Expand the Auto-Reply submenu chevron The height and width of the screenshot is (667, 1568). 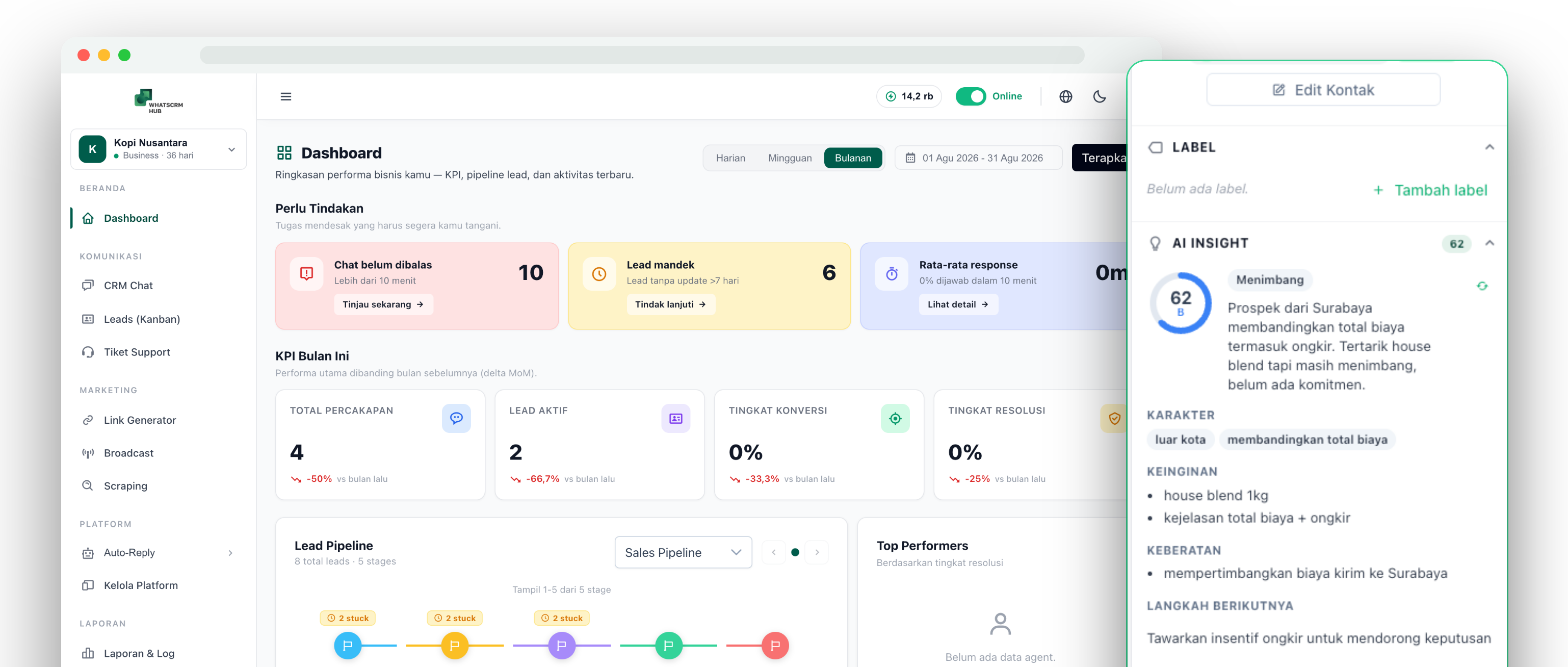pyautogui.click(x=230, y=552)
